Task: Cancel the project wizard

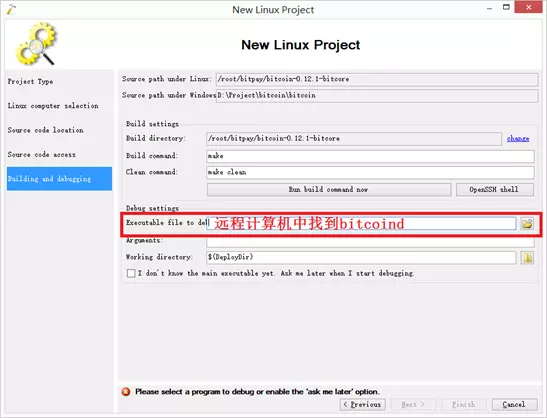Action: 514,404
